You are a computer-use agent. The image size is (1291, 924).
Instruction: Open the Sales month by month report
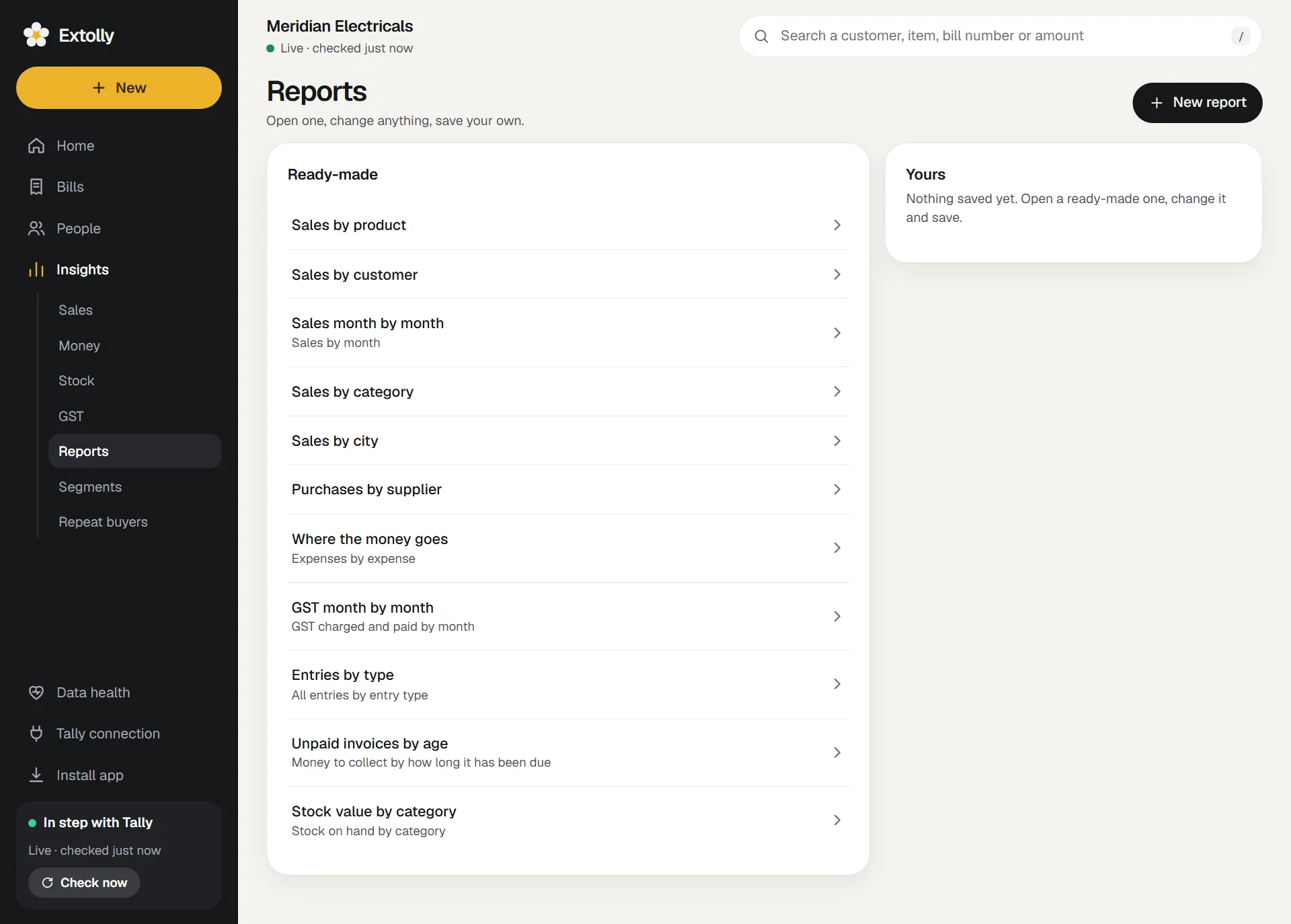tap(568, 333)
